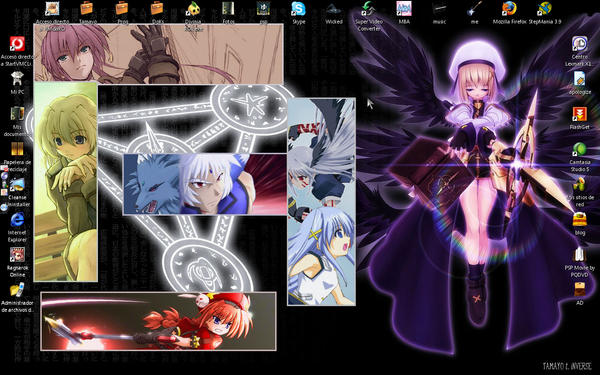
Task: Launch Camtasia Studio 5 shortcut
Action: pos(580,149)
